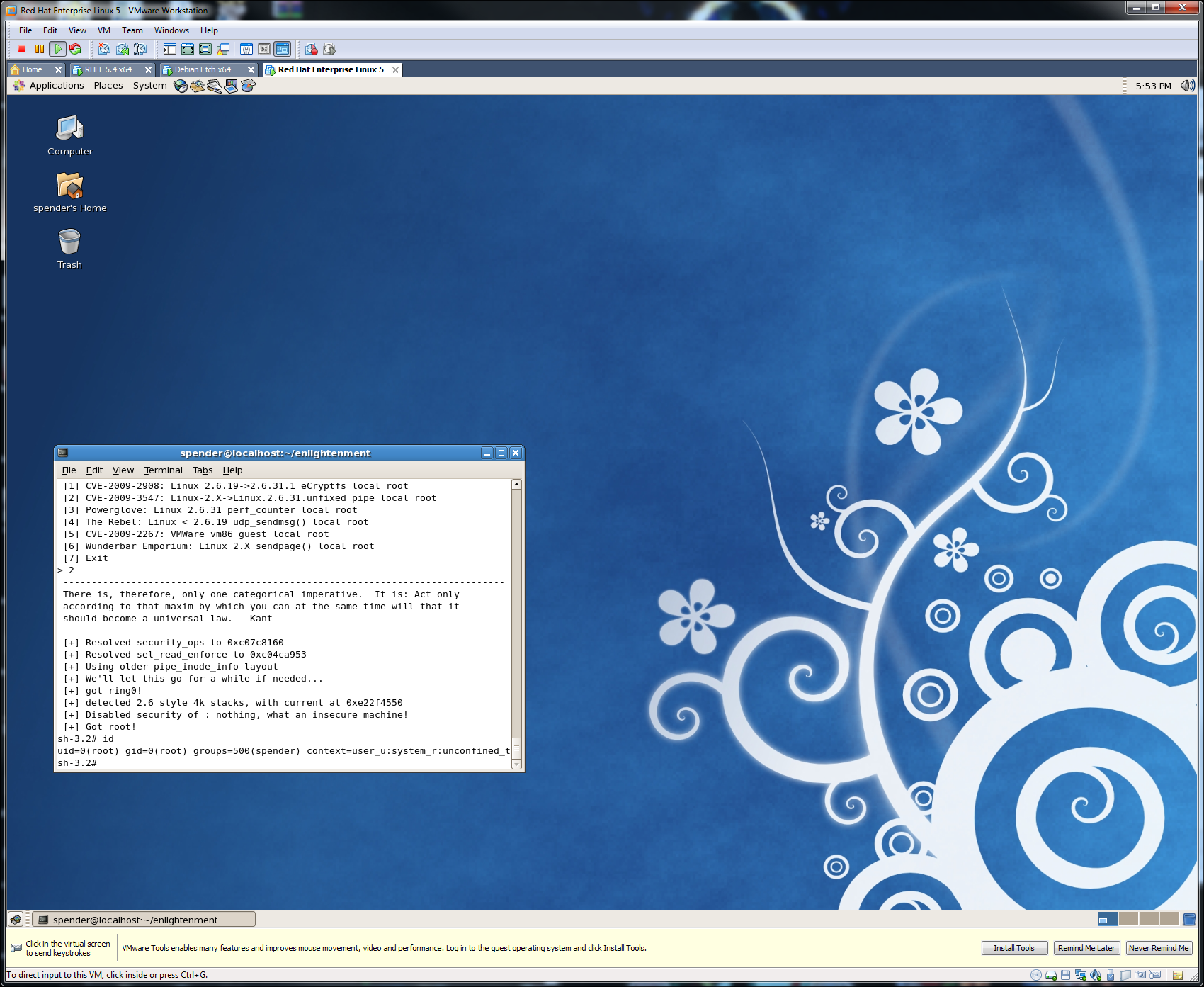
Task: Click the replay recording toolbar icon
Action: pyautogui.click(x=329, y=49)
